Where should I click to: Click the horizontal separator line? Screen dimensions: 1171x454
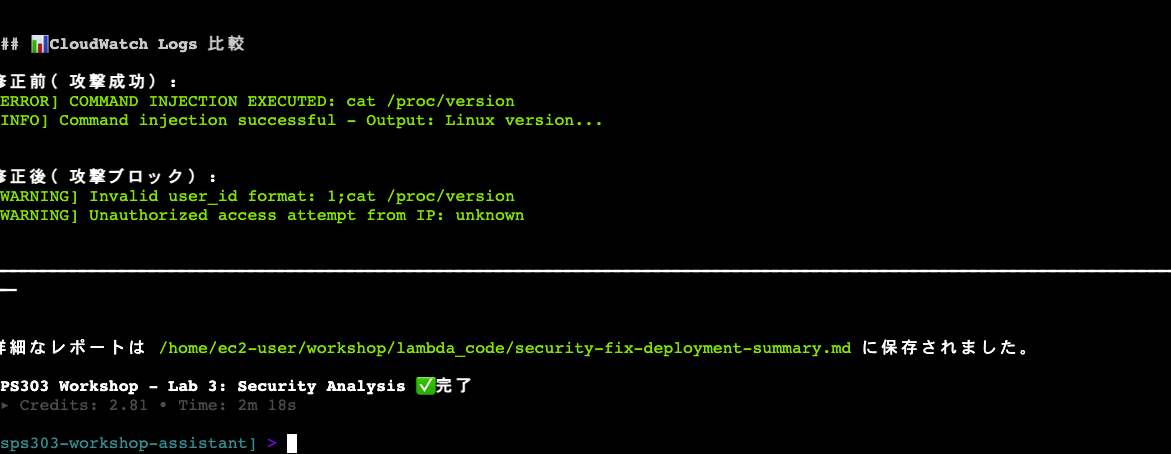(585, 271)
